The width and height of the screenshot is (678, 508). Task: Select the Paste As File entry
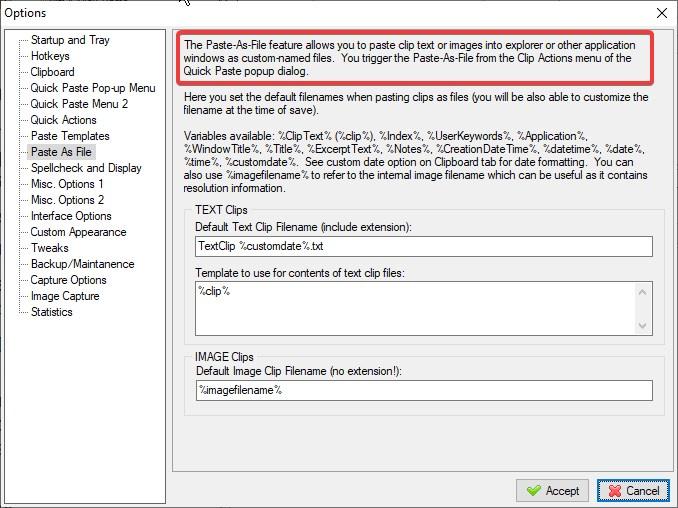click(x=61, y=152)
